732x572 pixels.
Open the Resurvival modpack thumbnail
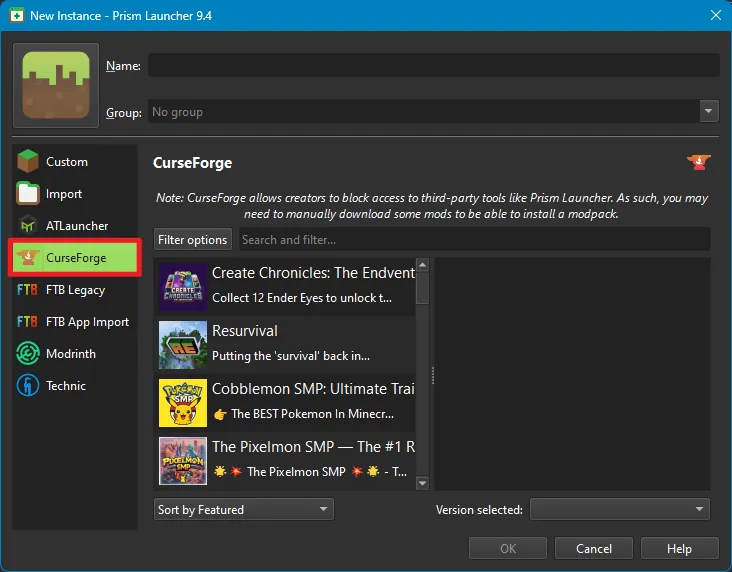(x=183, y=345)
